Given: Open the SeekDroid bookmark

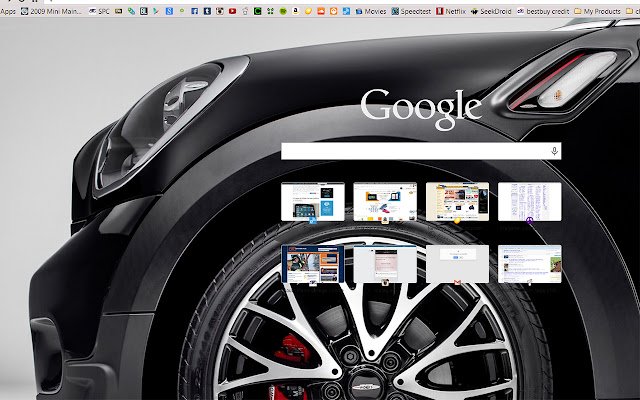Looking at the screenshot, I should 491,11.
